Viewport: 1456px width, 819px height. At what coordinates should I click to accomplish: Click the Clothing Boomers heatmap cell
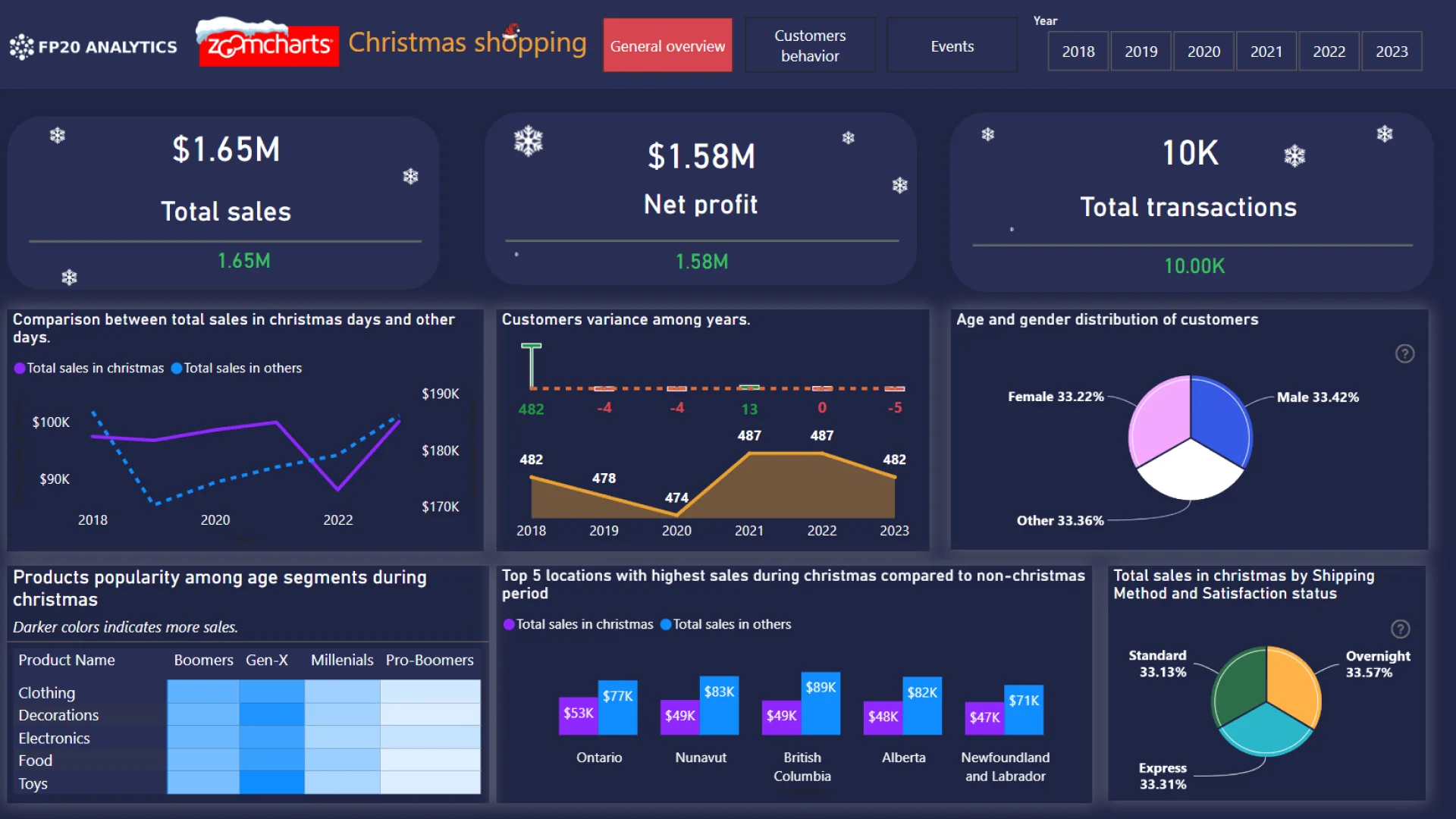click(x=203, y=692)
